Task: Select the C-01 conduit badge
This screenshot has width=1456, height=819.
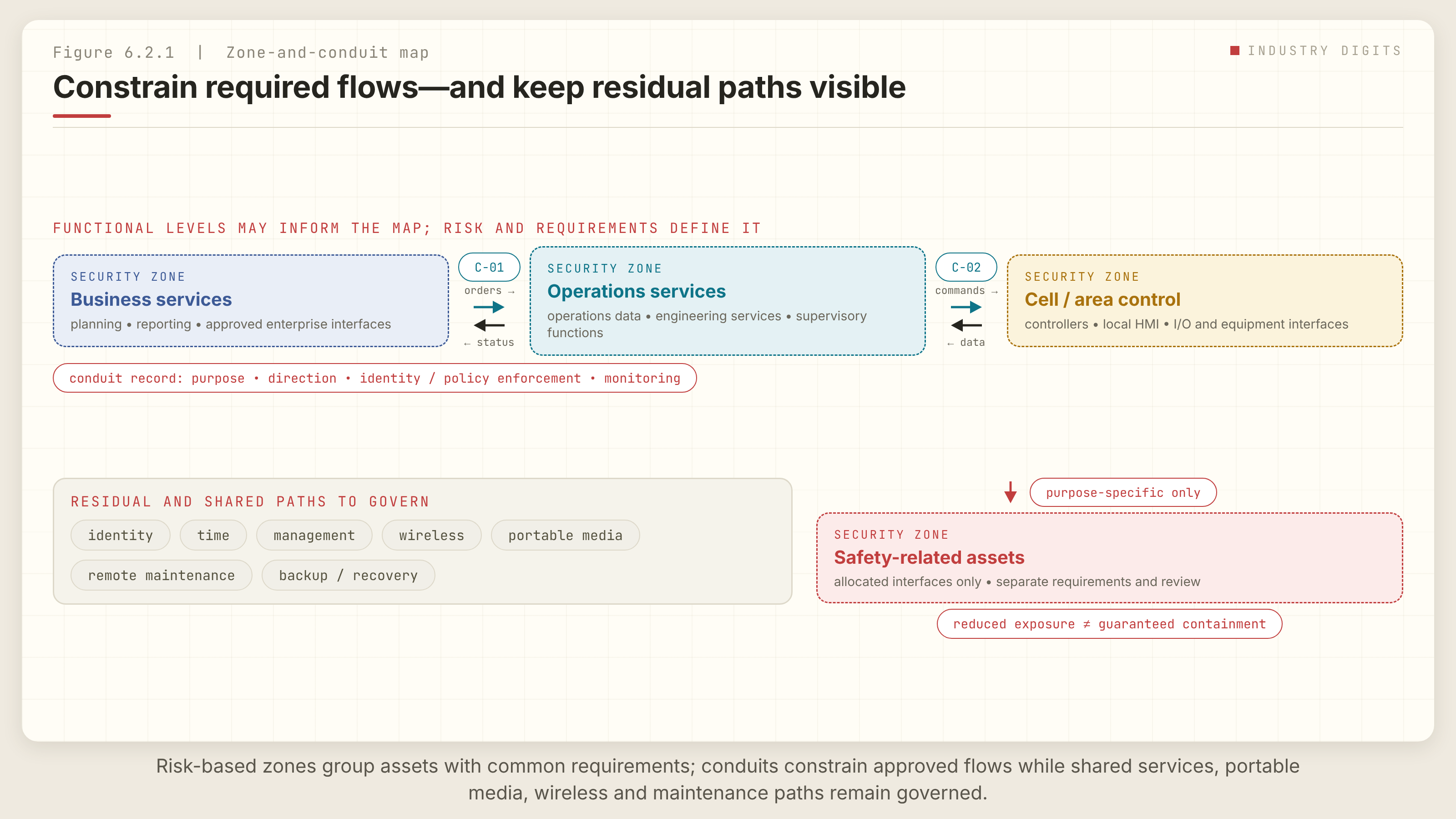Action: [489, 267]
